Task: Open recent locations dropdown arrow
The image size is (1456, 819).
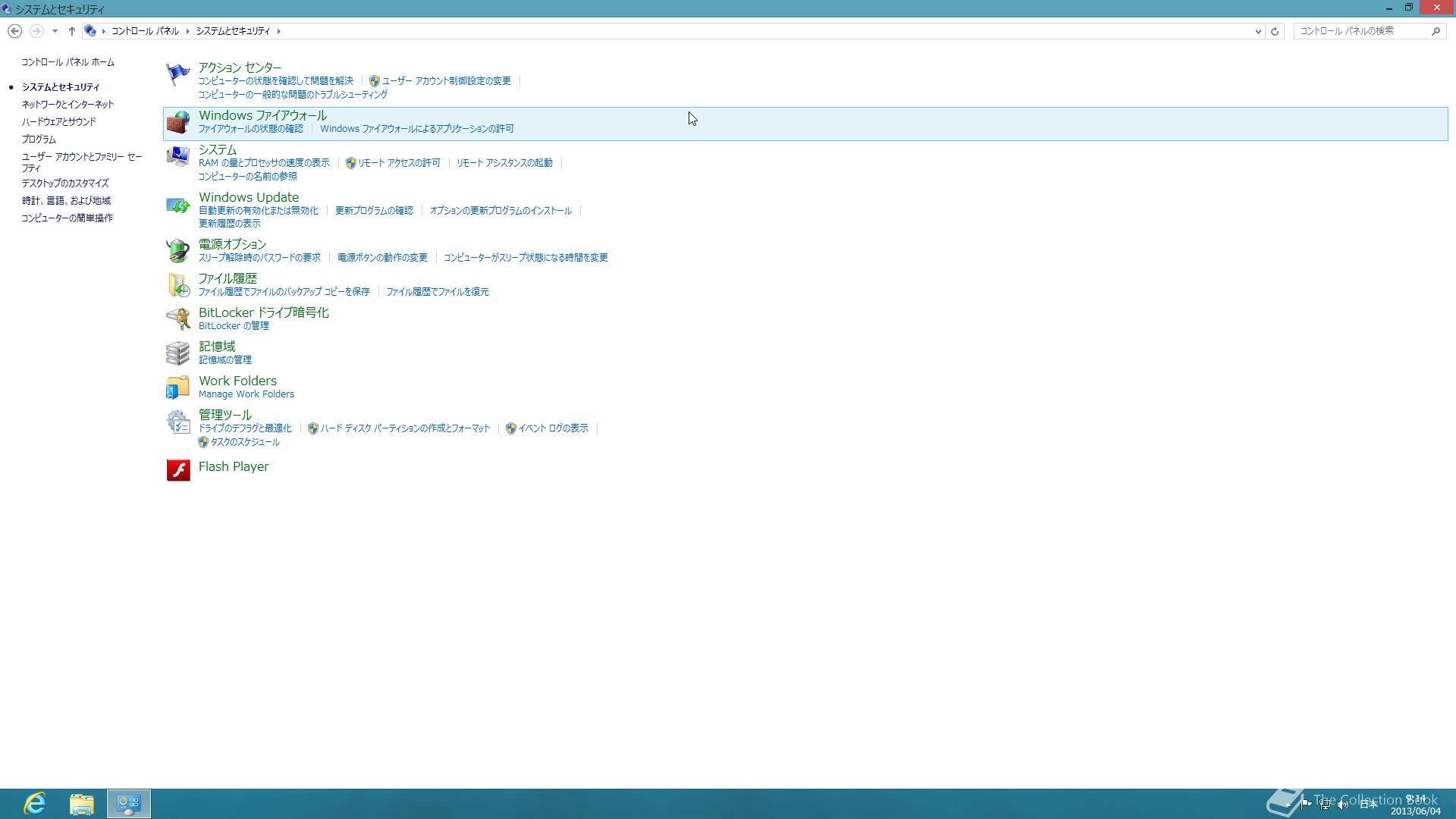Action: click(55, 31)
